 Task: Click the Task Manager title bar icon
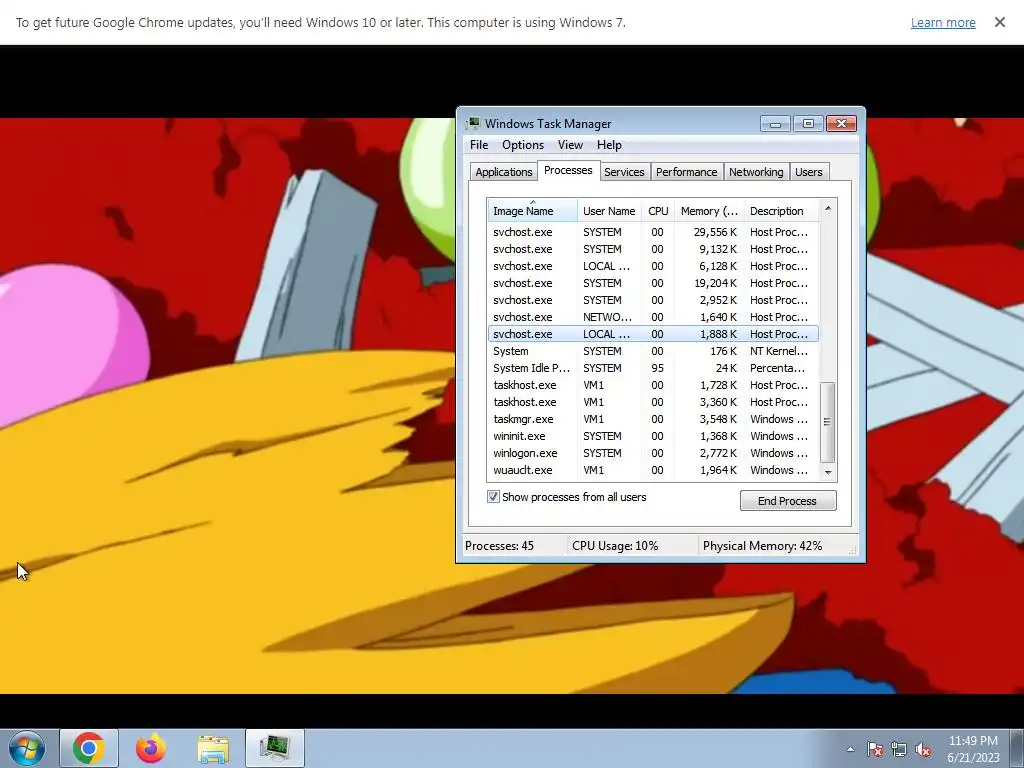(x=473, y=123)
